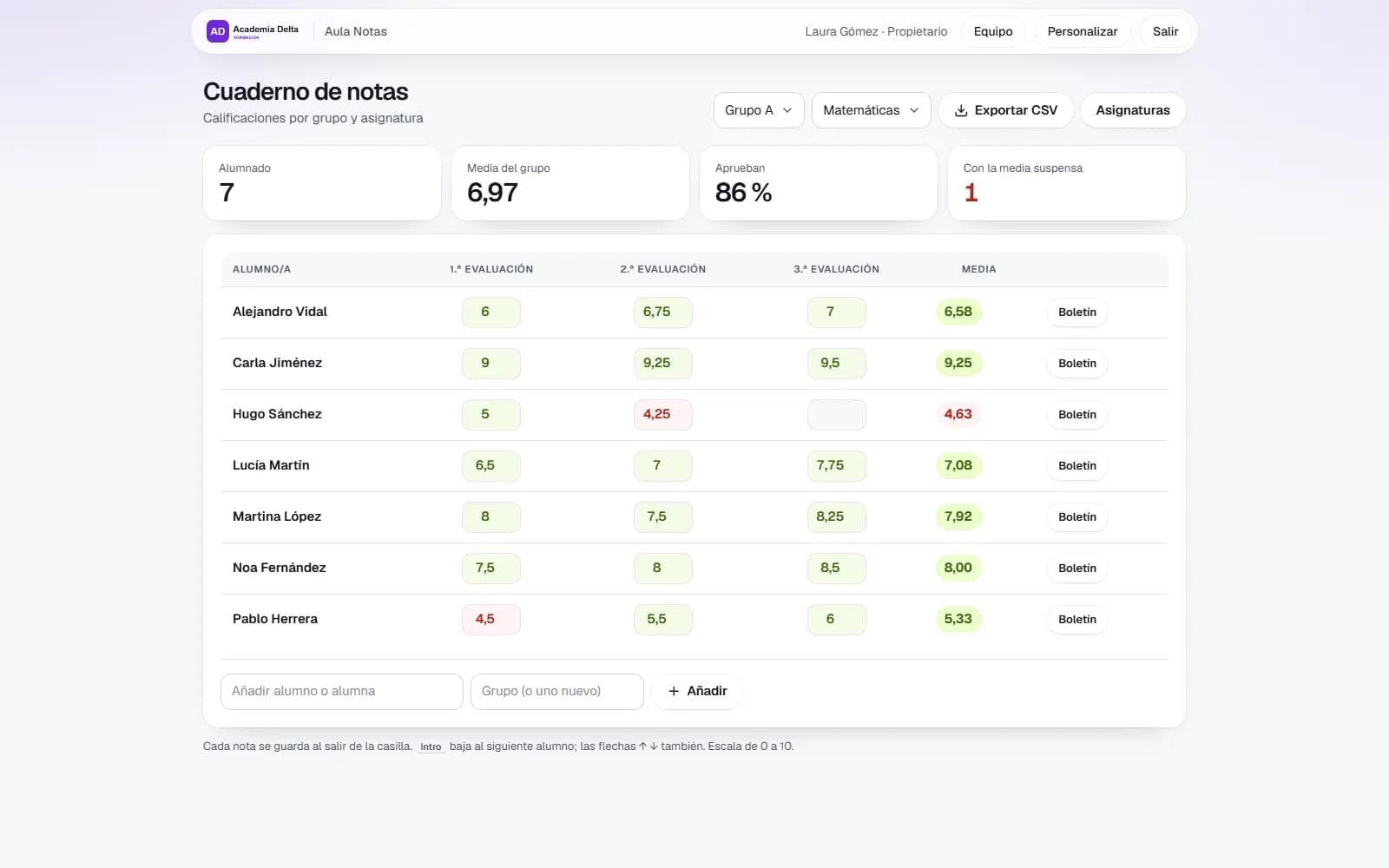Open Boletín for Alejandro Vidal
This screenshot has height=868, width=1389.
[x=1076, y=312]
